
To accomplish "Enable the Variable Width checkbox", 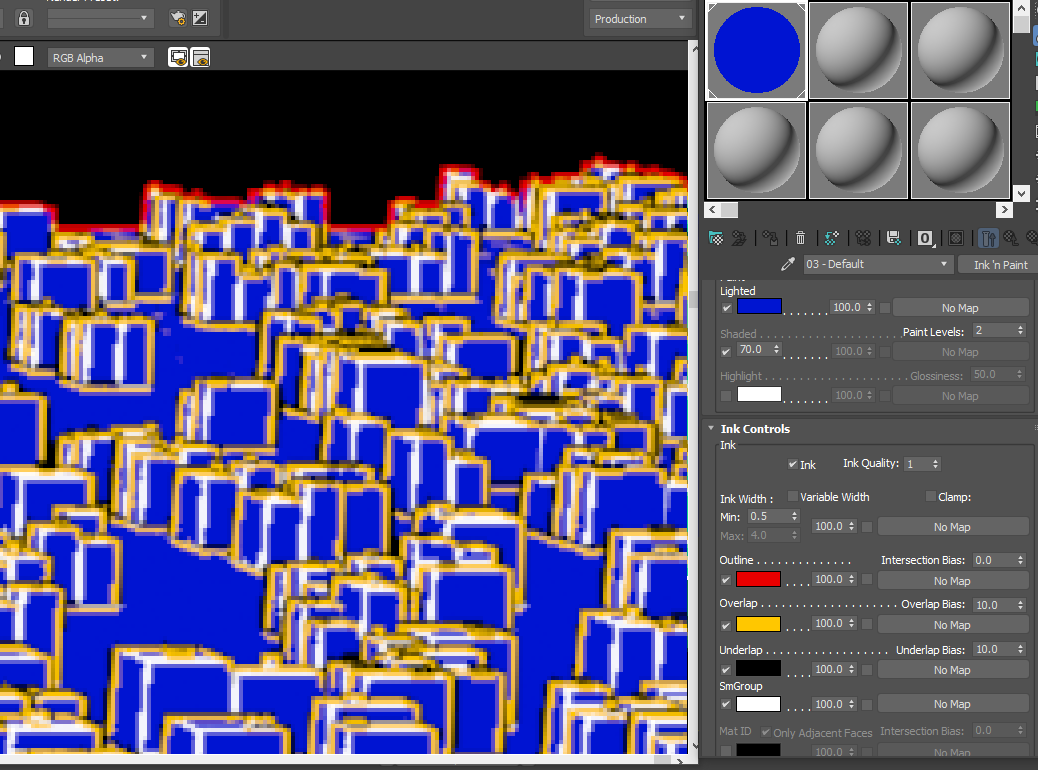I will point(792,496).
